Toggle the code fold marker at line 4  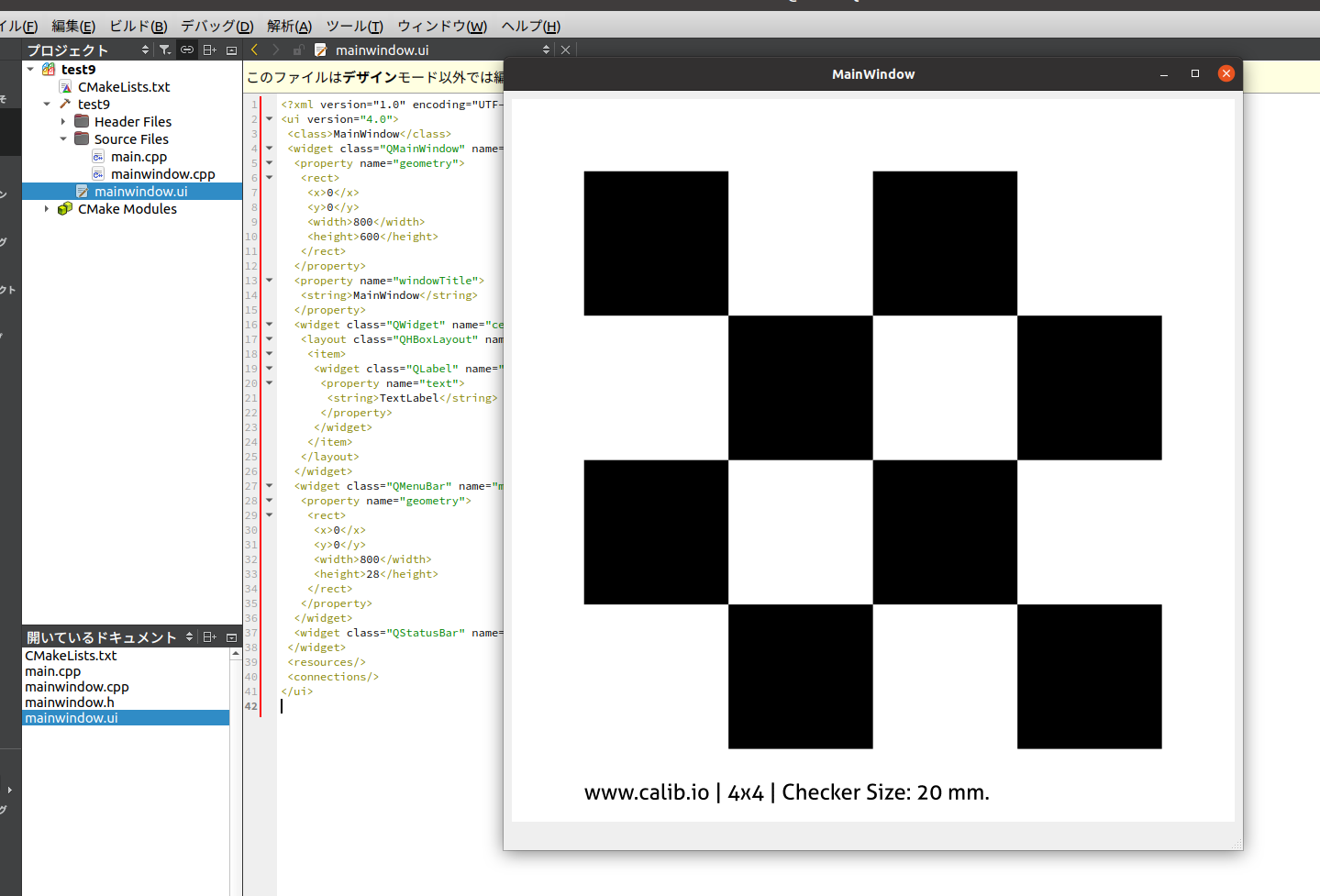pyautogui.click(x=268, y=148)
